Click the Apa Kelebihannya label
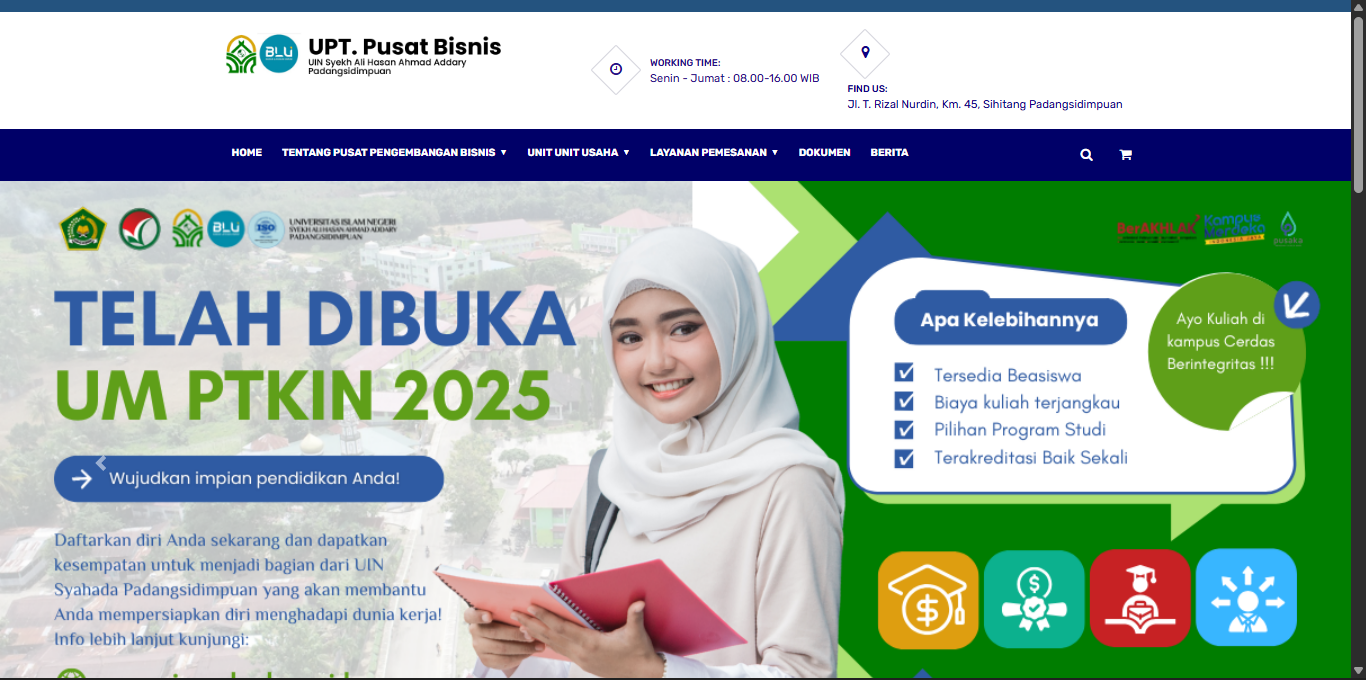Image resolution: width=1366 pixels, height=680 pixels. pos(1010,320)
